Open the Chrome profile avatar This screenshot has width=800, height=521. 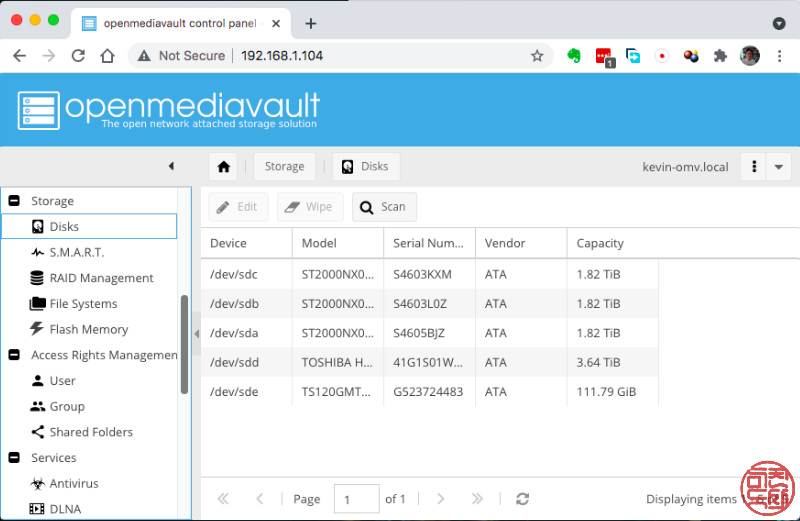(749, 56)
